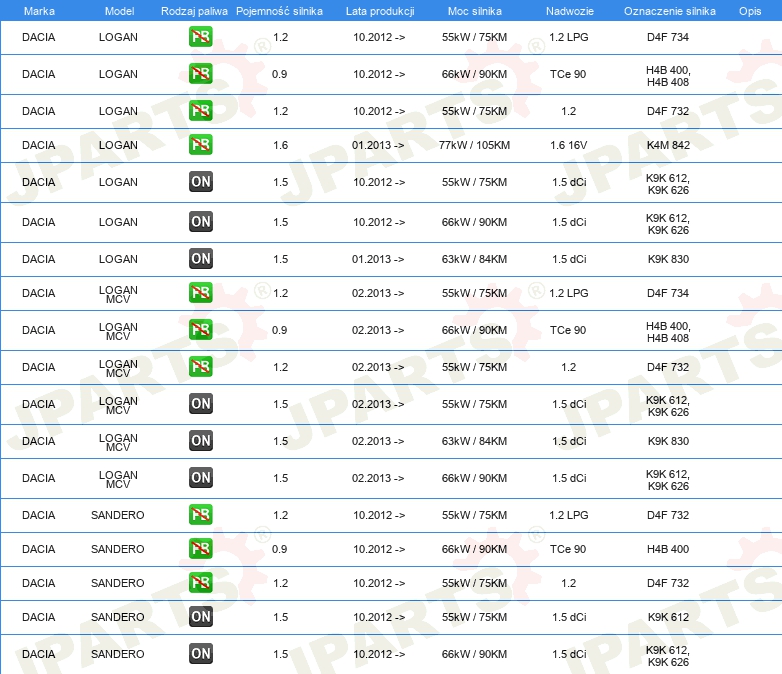Click H4B 400 in the Sandero TCe 90 row

668,549
